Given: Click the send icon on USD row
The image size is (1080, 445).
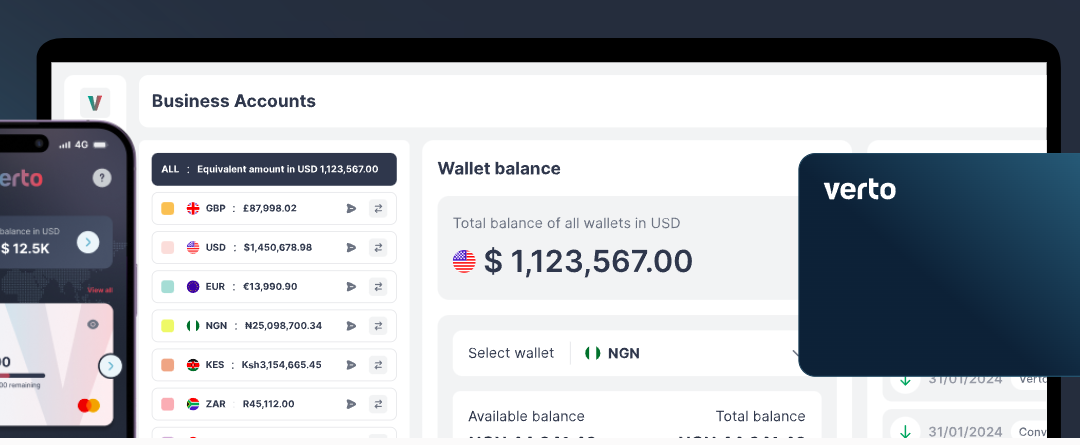Looking at the screenshot, I should click(351, 247).
